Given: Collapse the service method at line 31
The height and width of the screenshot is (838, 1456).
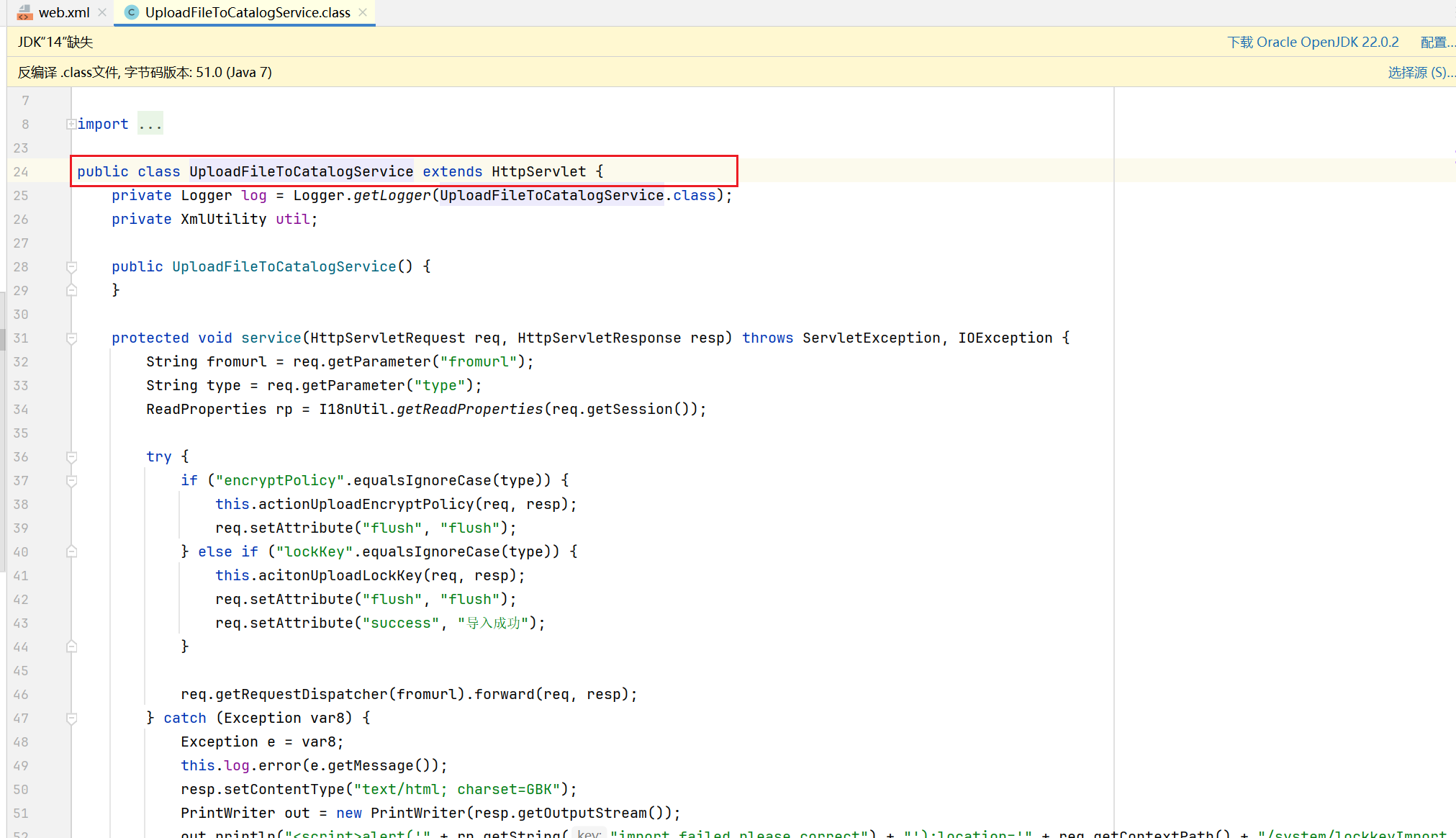Looking at the screenshot, I should click(x=71, y=338).
